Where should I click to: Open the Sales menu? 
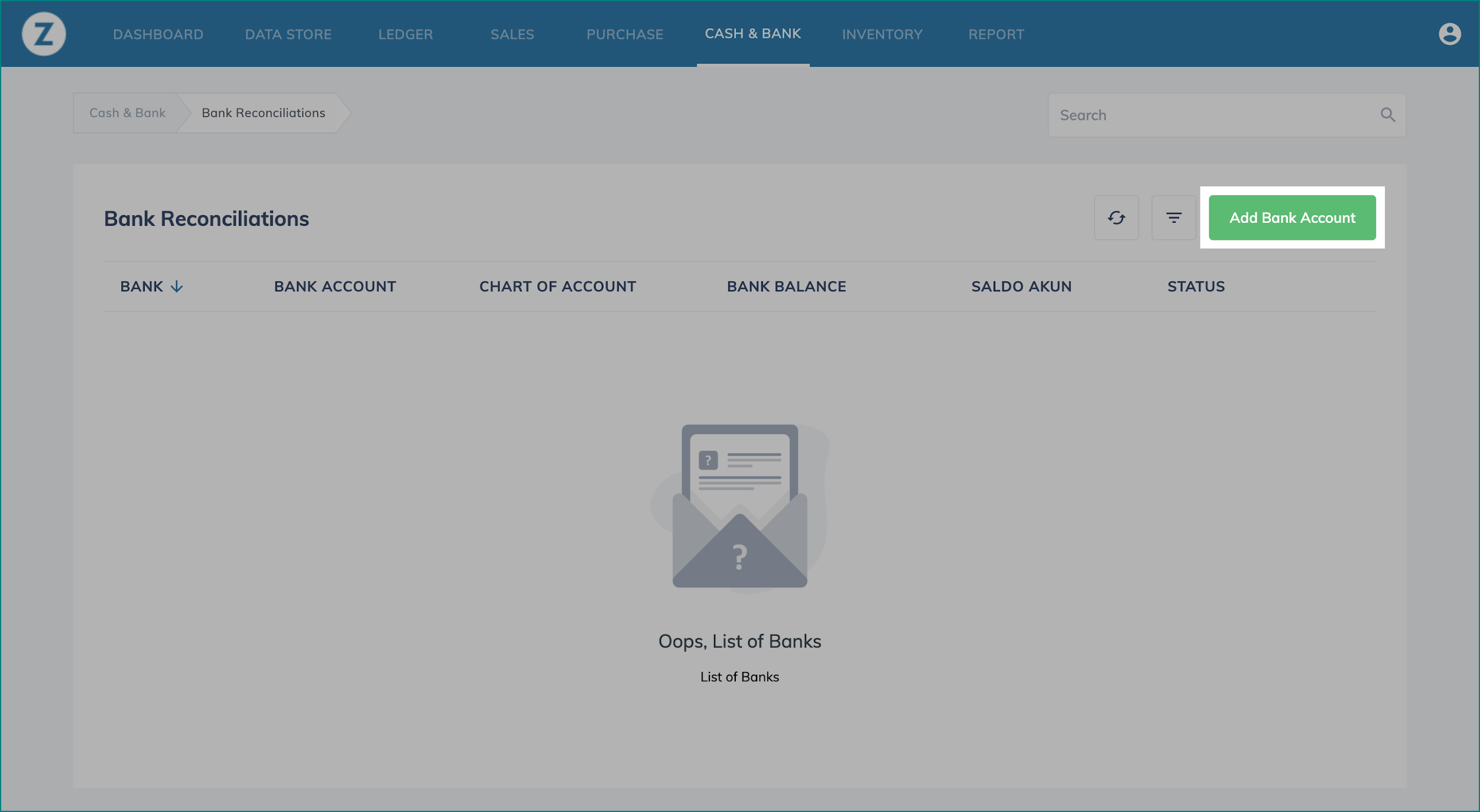[512, 34]
